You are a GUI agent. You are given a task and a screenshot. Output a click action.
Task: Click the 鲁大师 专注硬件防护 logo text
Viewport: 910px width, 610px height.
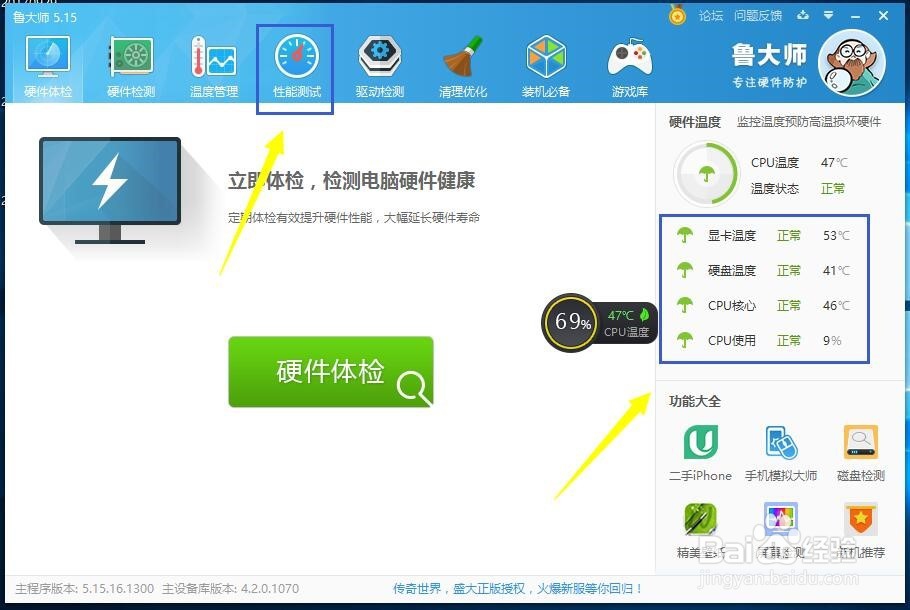click(x=769, y=65)
